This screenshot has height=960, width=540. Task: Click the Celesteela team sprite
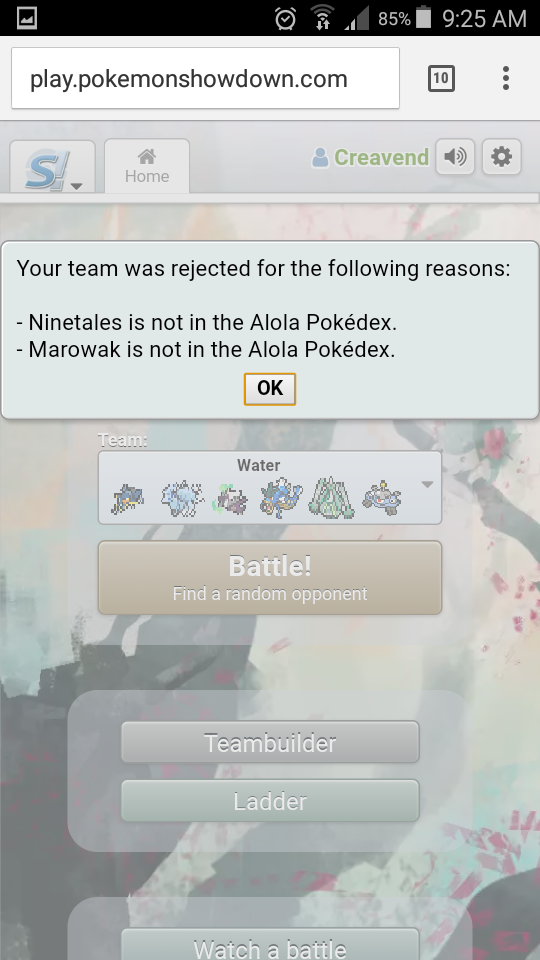click(x=331, y=498)
